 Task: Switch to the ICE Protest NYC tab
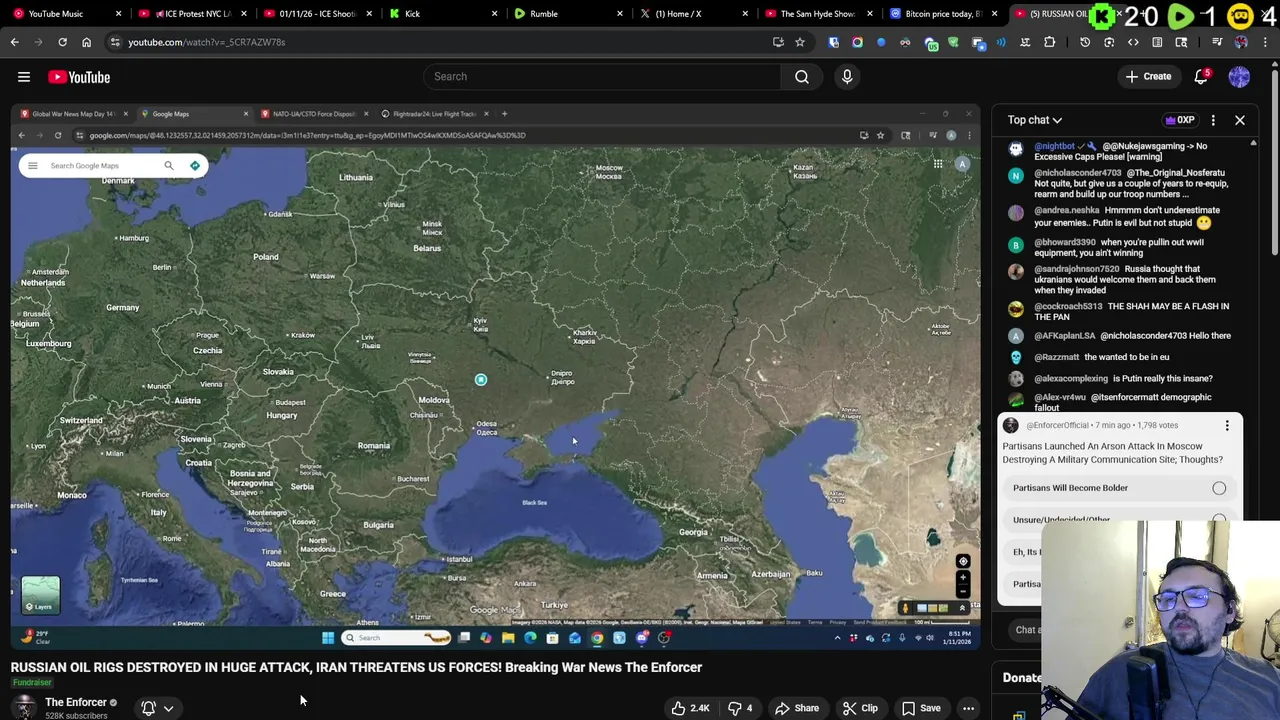coord(190,14)
